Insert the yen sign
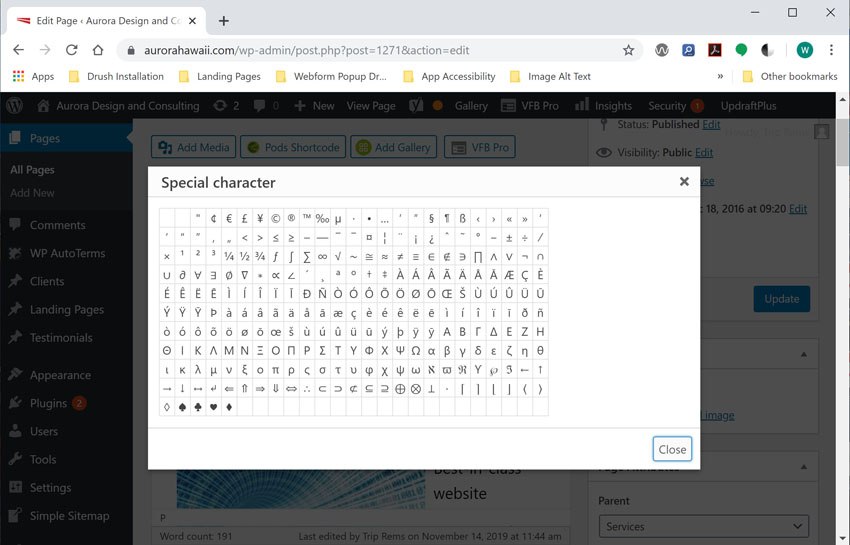This screenshot has height=545, width=850. [260, 219]
